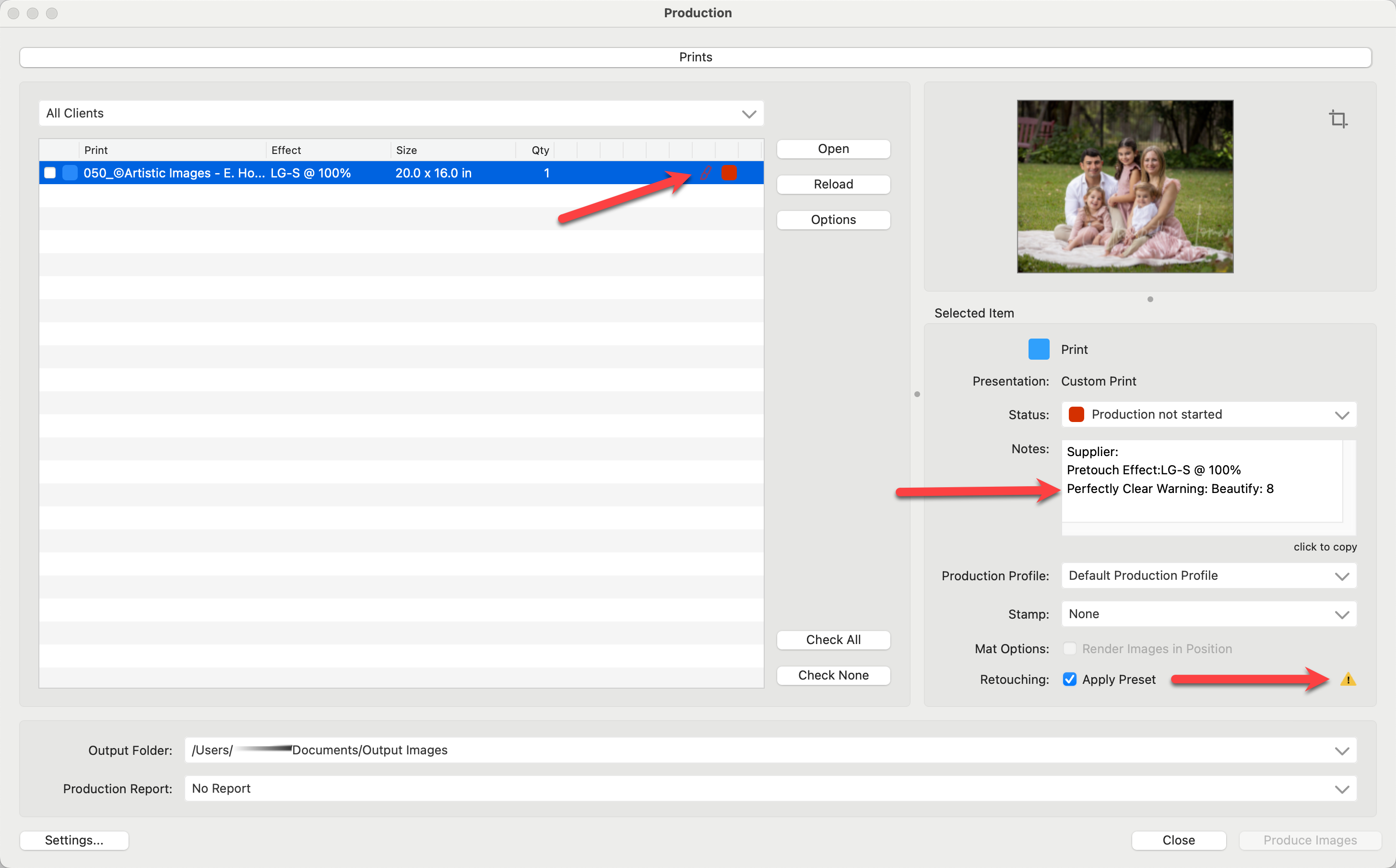Screen dimensions: 1396x868
Task: Expand the Production Profile dropdown
Action: [1208, 575]
